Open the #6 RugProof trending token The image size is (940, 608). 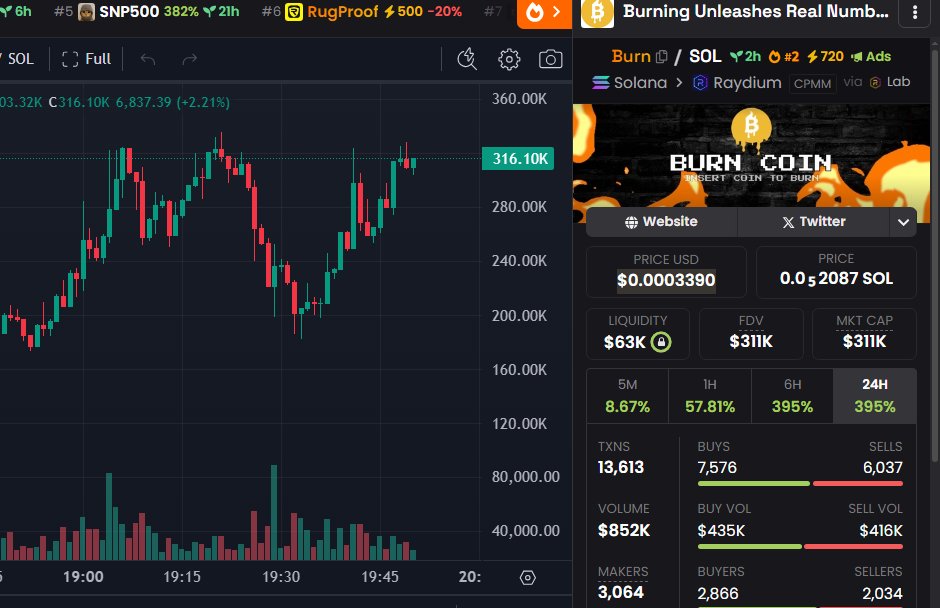pyautogui.click(x=362, y=11)
